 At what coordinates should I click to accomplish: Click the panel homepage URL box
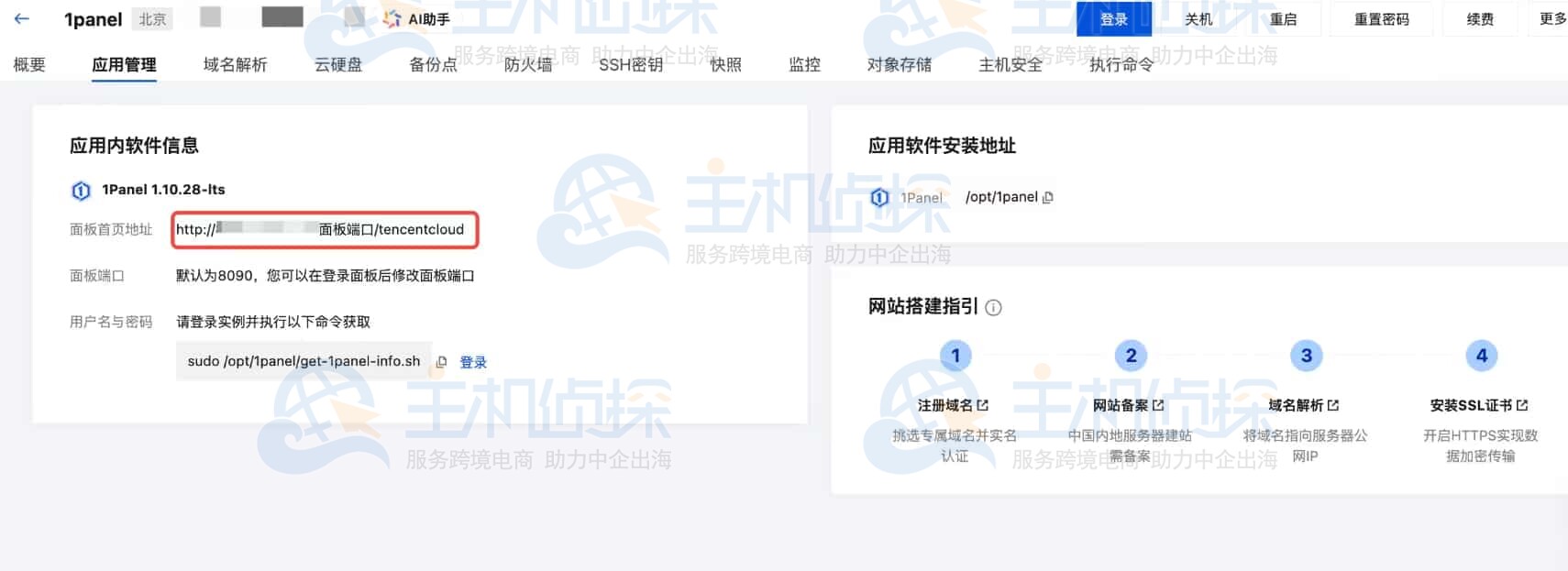(x=326, y=230)
